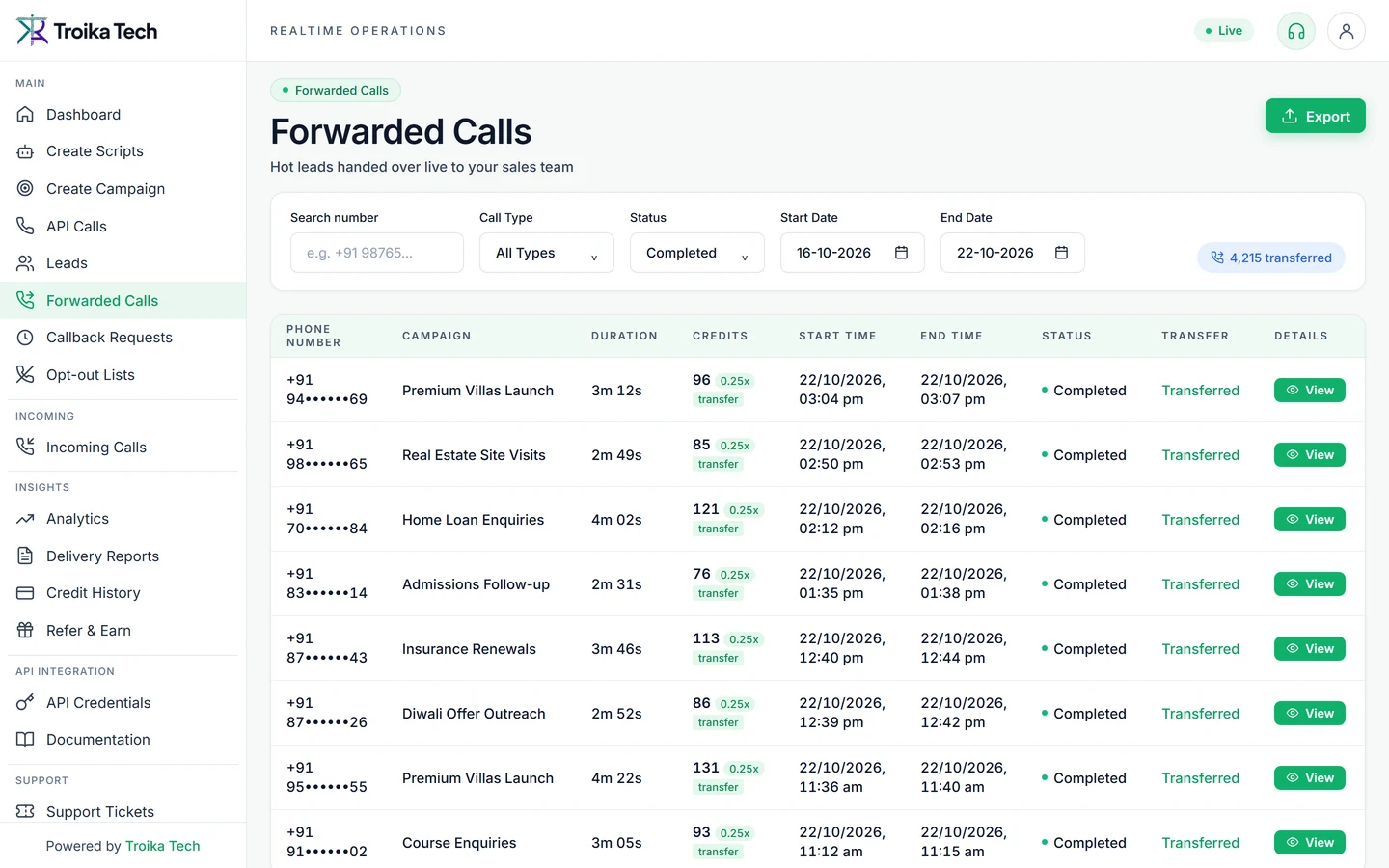
Task: Click the Create Scripts robot icon
Action: [25, 151]
